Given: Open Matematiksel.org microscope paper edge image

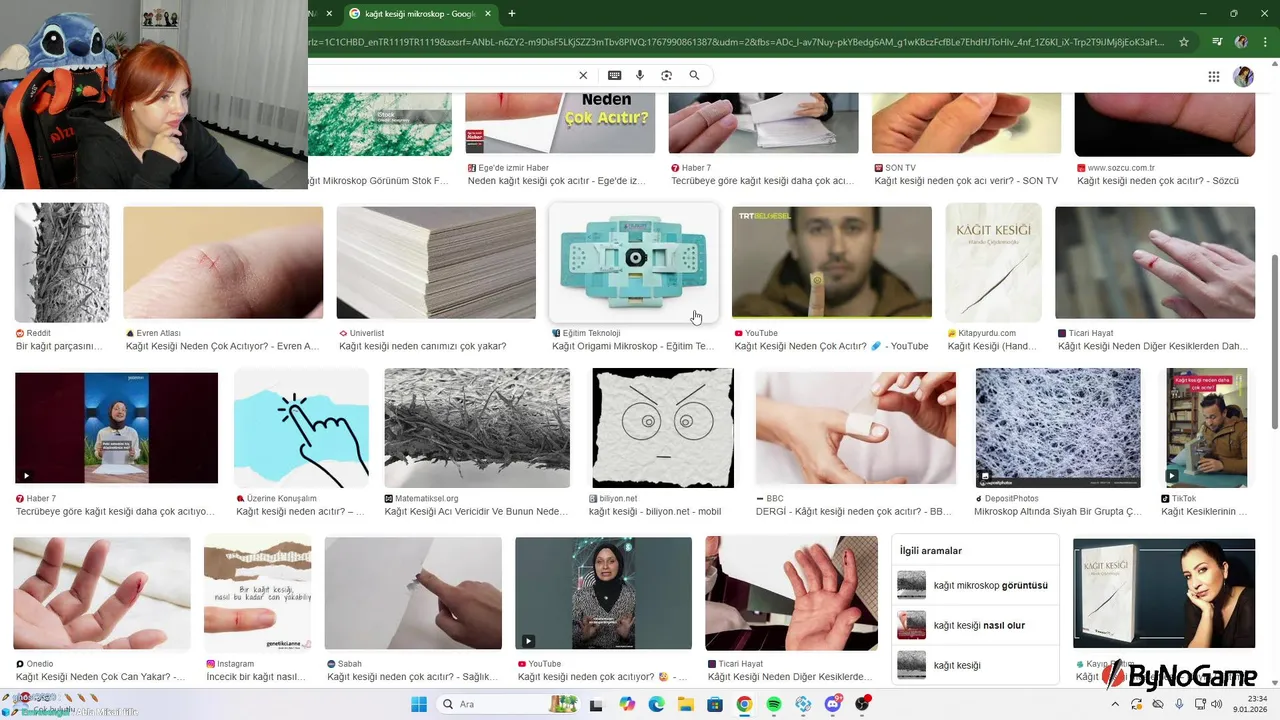Looking at the screenshot, I should tap(477, 428).
